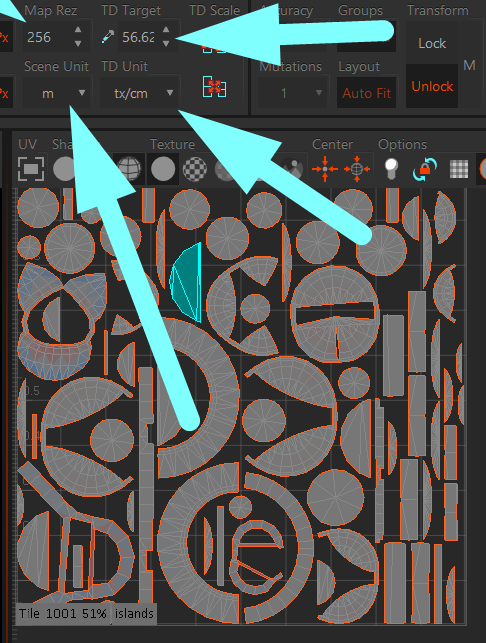The image size is (486, 643).
Task: Pick texel density with the eyedropper icon
Action: [x=107, y=38]
